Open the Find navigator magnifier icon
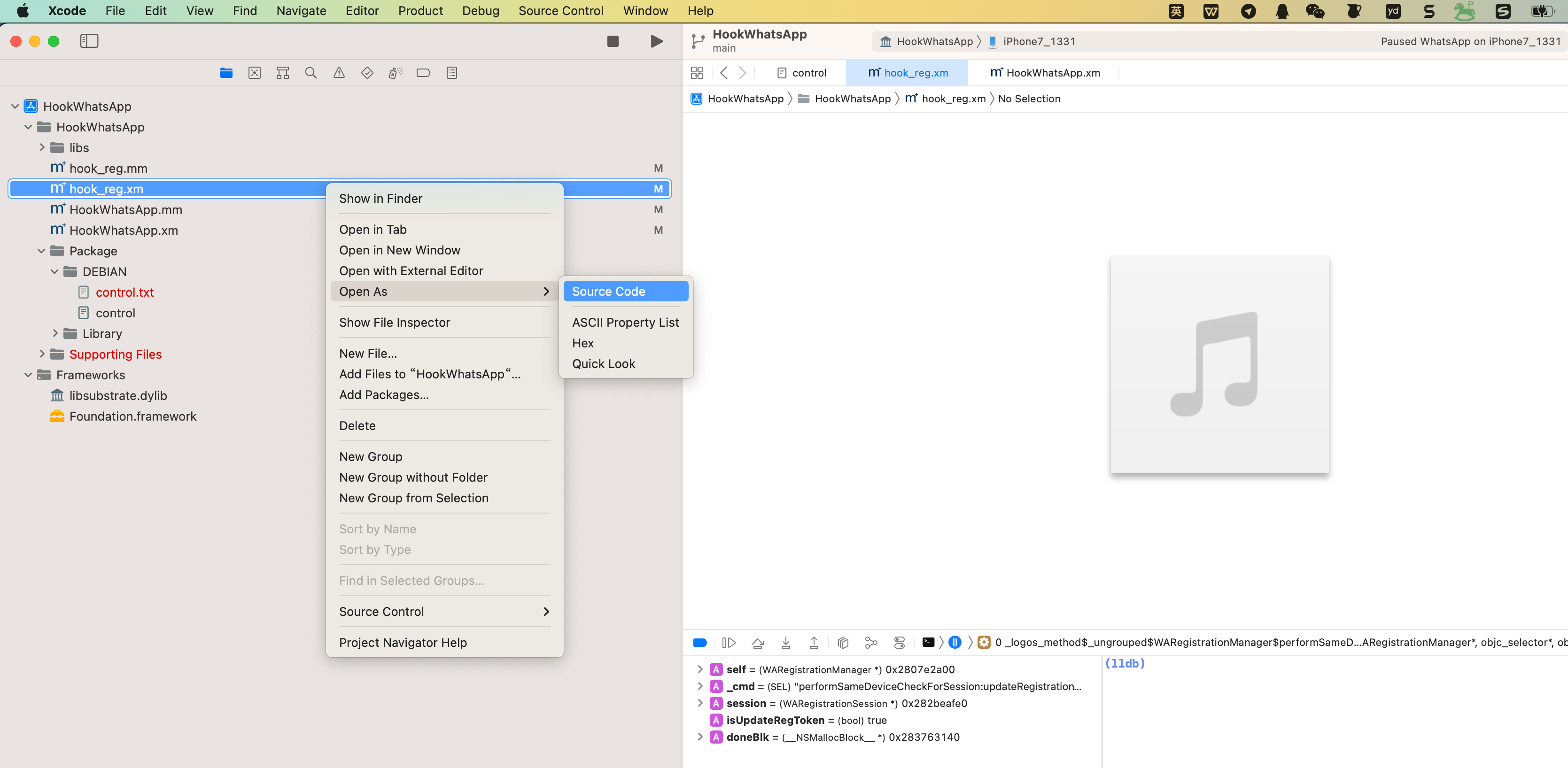Viewport: 1568px width, 768px height. [310, 73]
